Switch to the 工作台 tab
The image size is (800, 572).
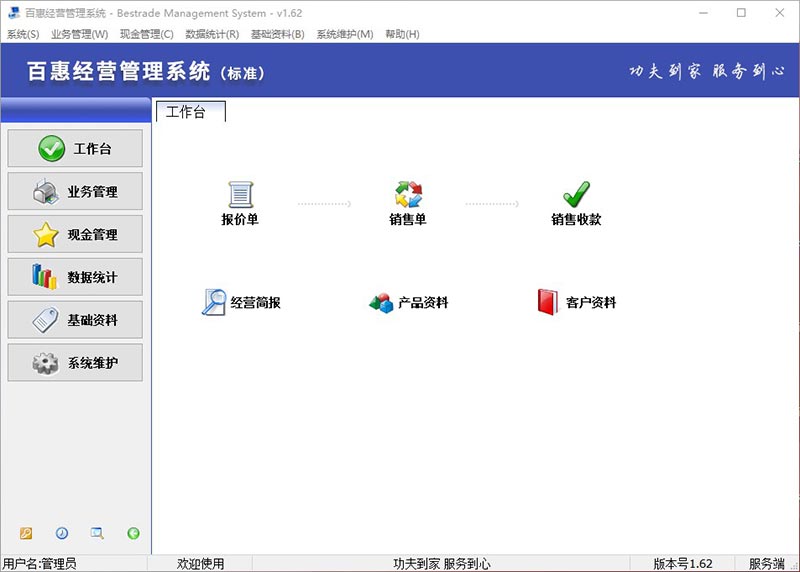[x=191, y=112]
